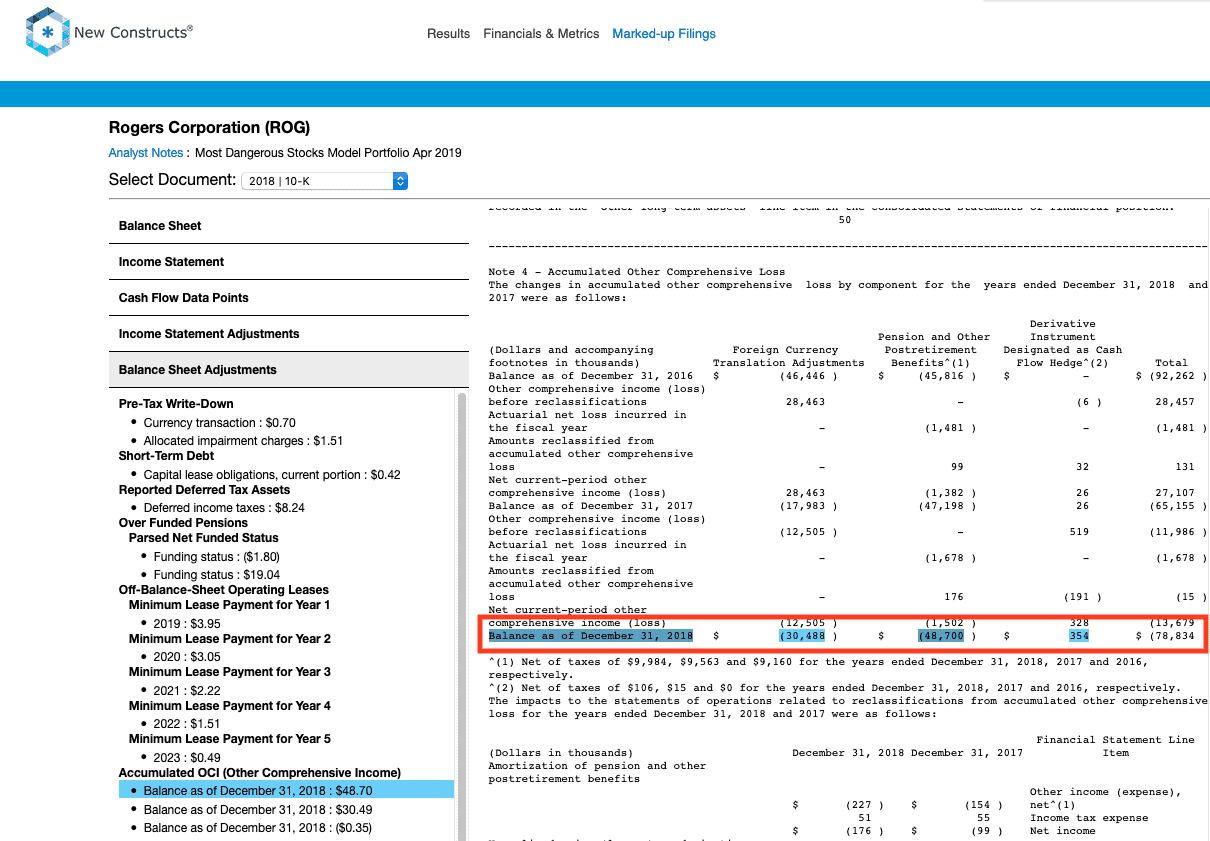
Task: Expand the Income Statement section
Action: point(288,262)
